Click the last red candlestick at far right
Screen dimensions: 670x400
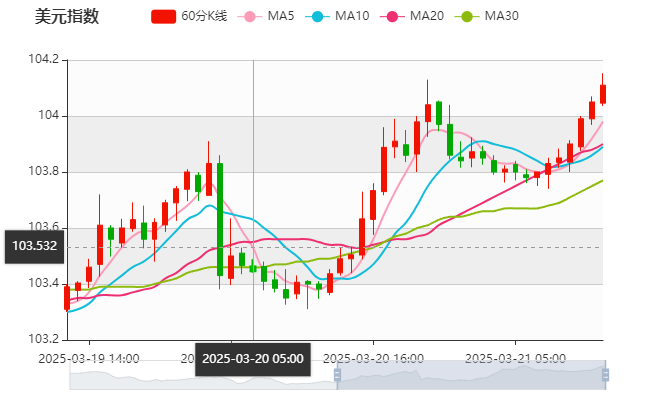[x=602, y=92]
